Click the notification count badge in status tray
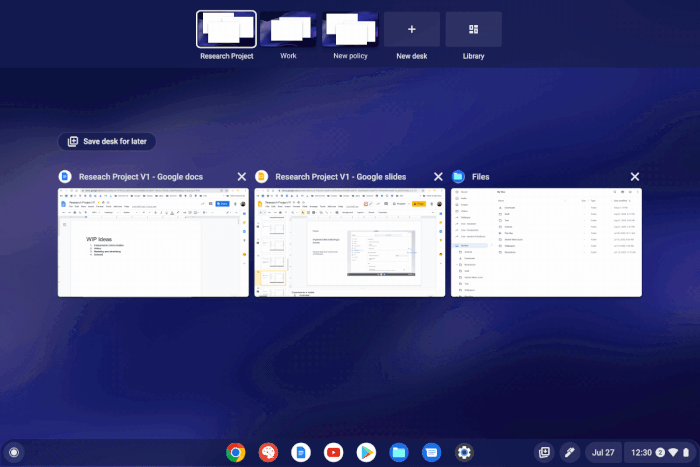The height and width of the screenshot is (467, 700). [x=660, y=452]
